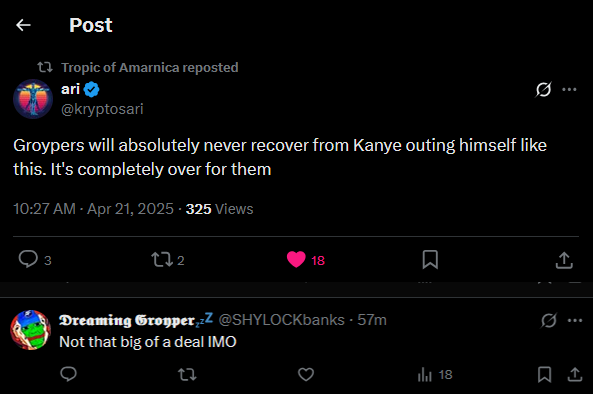Unlike ari's post using the pink heart

[x=296, y=259]
